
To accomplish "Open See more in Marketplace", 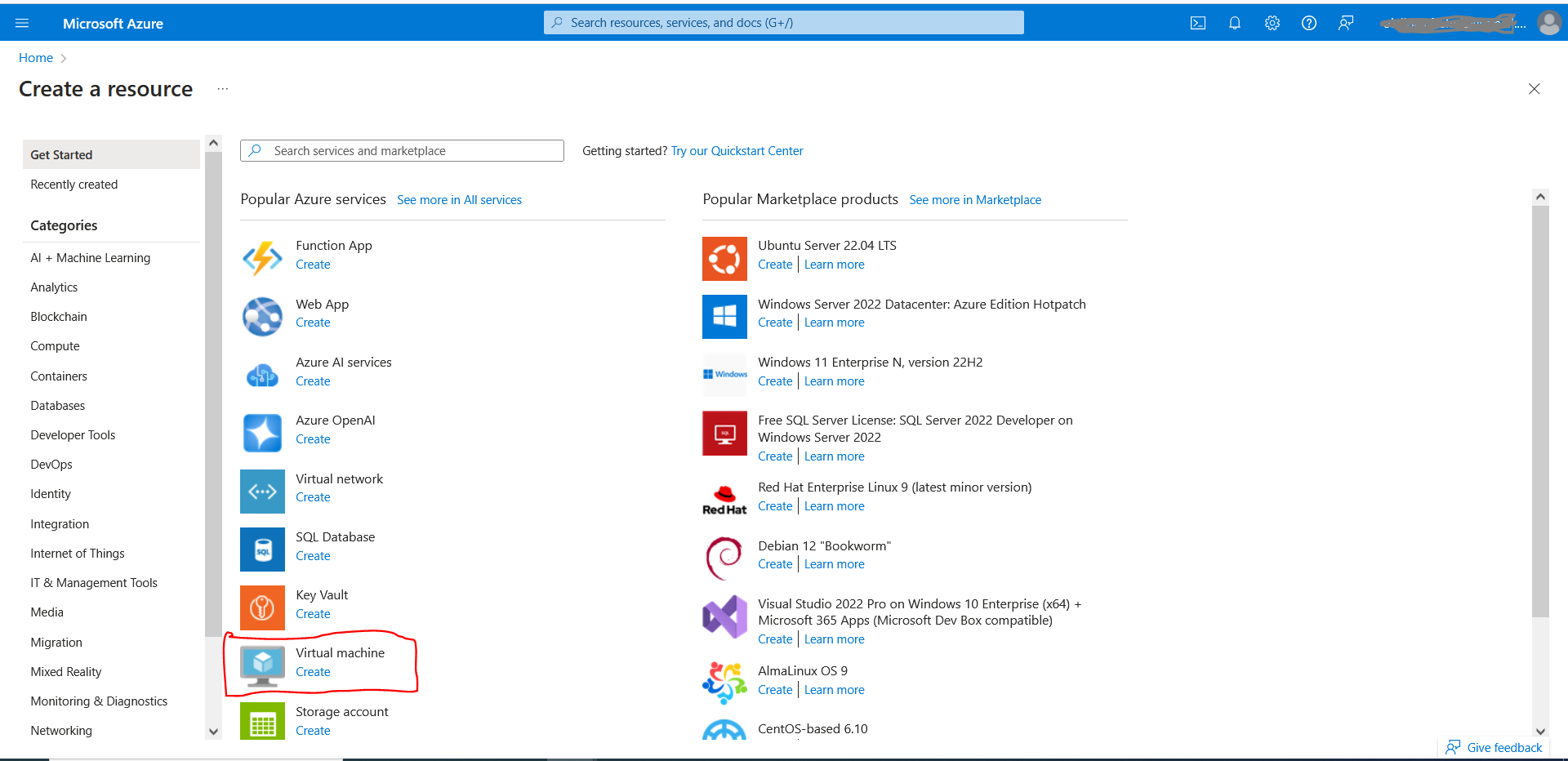I will click(x=975, y=200).
